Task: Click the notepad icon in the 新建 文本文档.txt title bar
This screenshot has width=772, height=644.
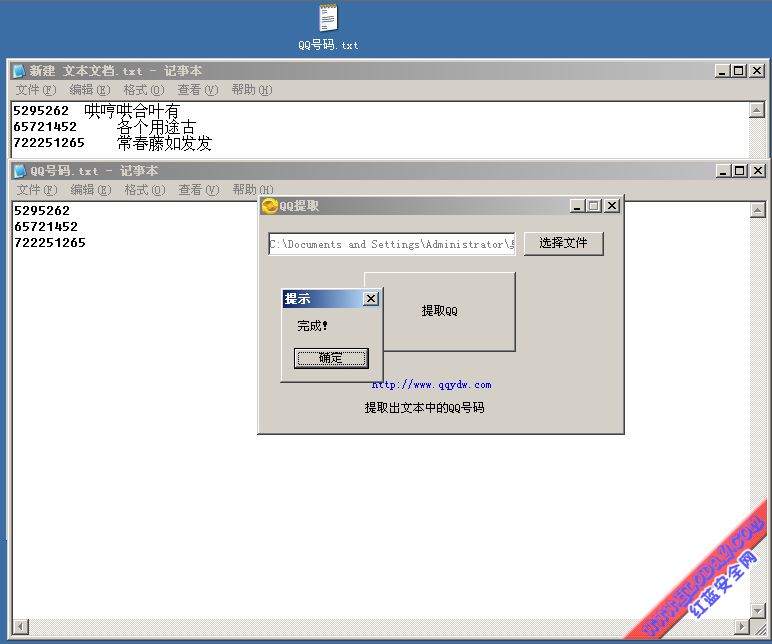Action: [x=19, y=71]
